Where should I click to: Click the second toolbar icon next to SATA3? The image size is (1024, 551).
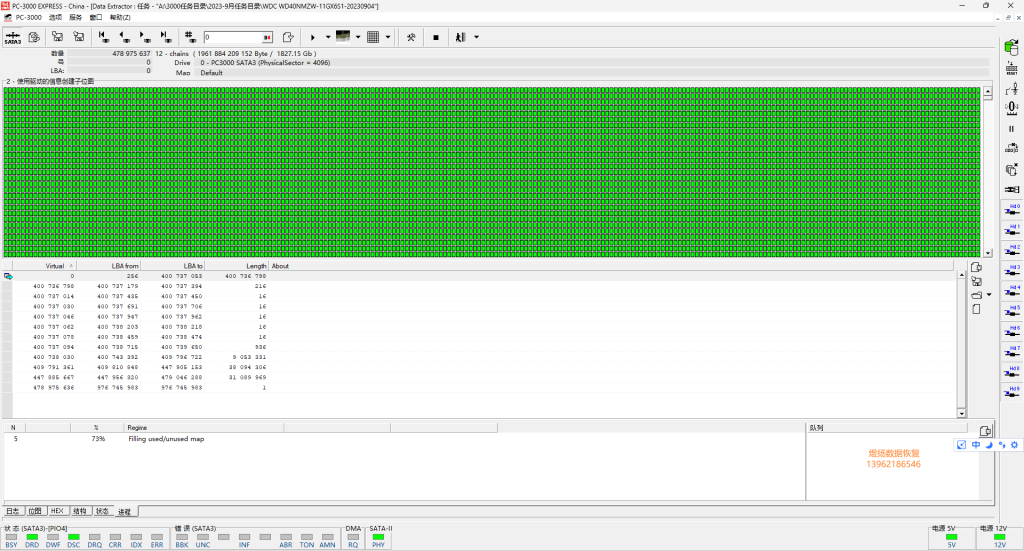coord(34,37)
